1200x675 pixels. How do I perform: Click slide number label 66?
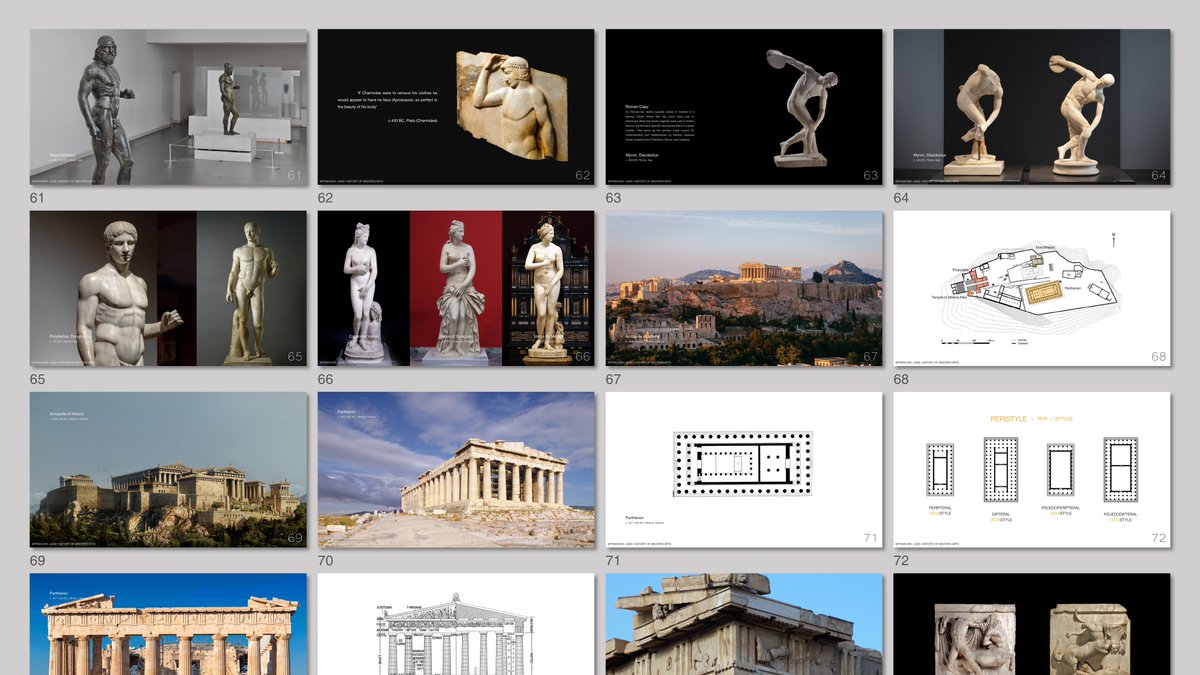325,379
